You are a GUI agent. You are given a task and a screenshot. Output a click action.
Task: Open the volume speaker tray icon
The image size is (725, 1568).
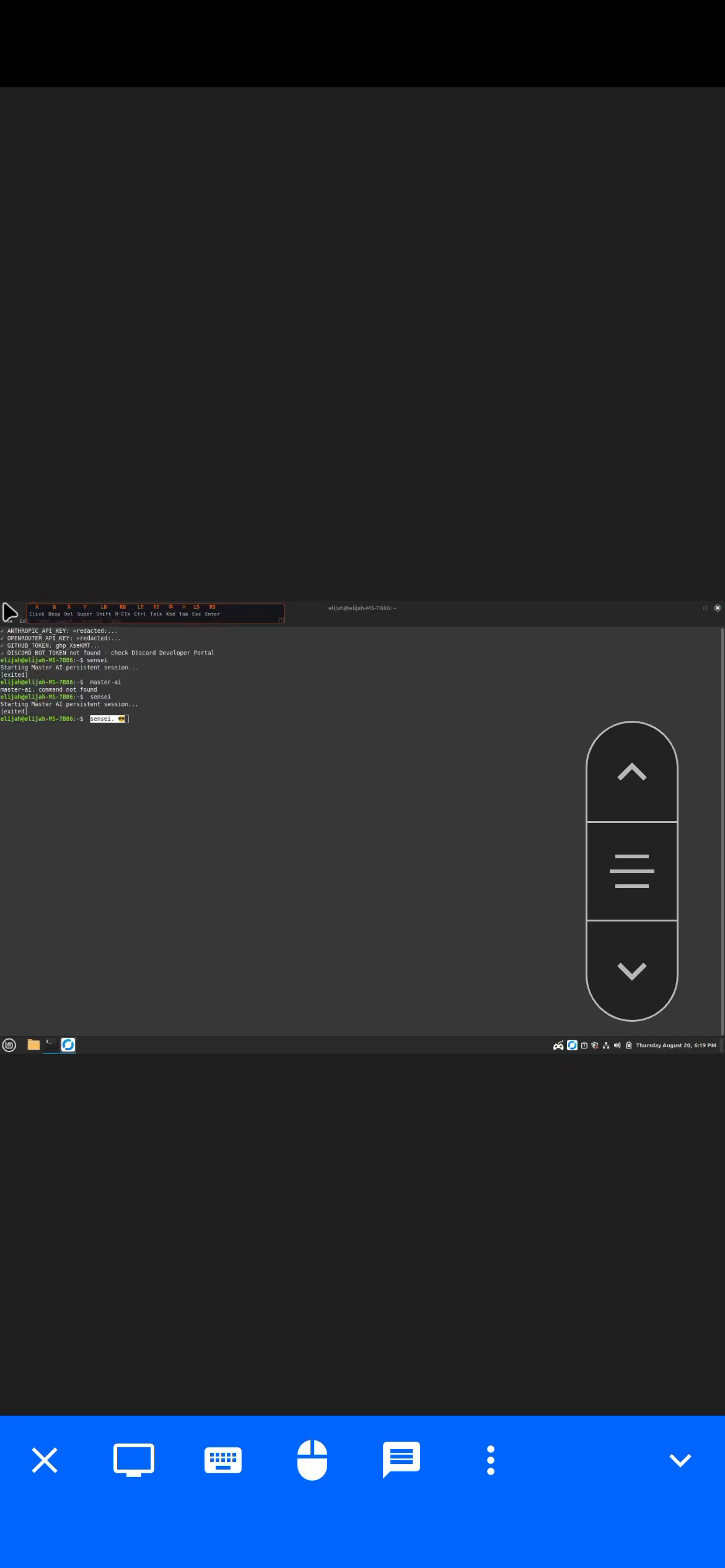click(x=617, y=1045)
